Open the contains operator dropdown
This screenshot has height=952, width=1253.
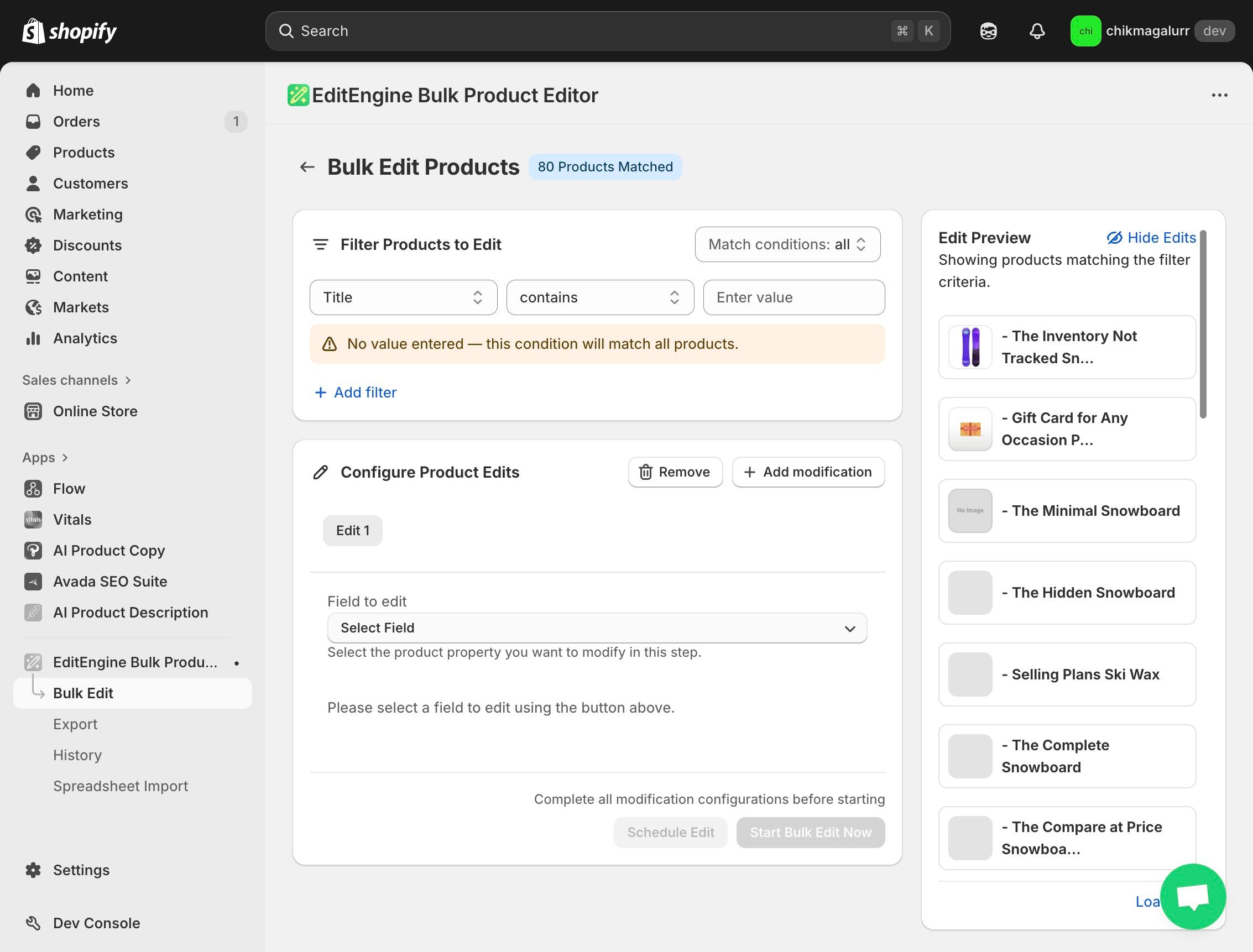[599, 297]
